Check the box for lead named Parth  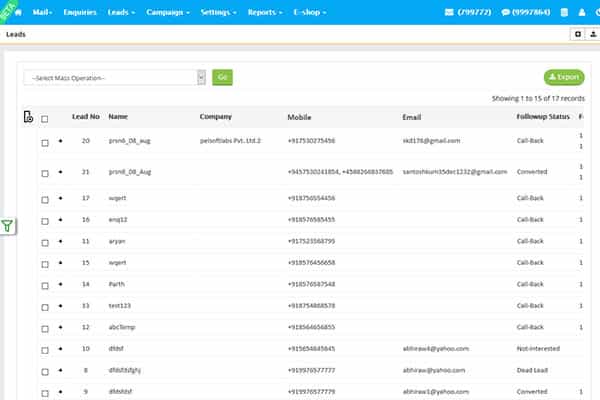coord(45,284)
